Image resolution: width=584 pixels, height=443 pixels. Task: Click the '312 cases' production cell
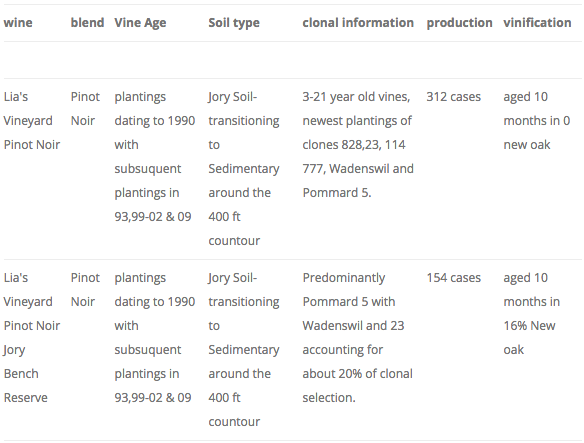click(x=453, y=97)
